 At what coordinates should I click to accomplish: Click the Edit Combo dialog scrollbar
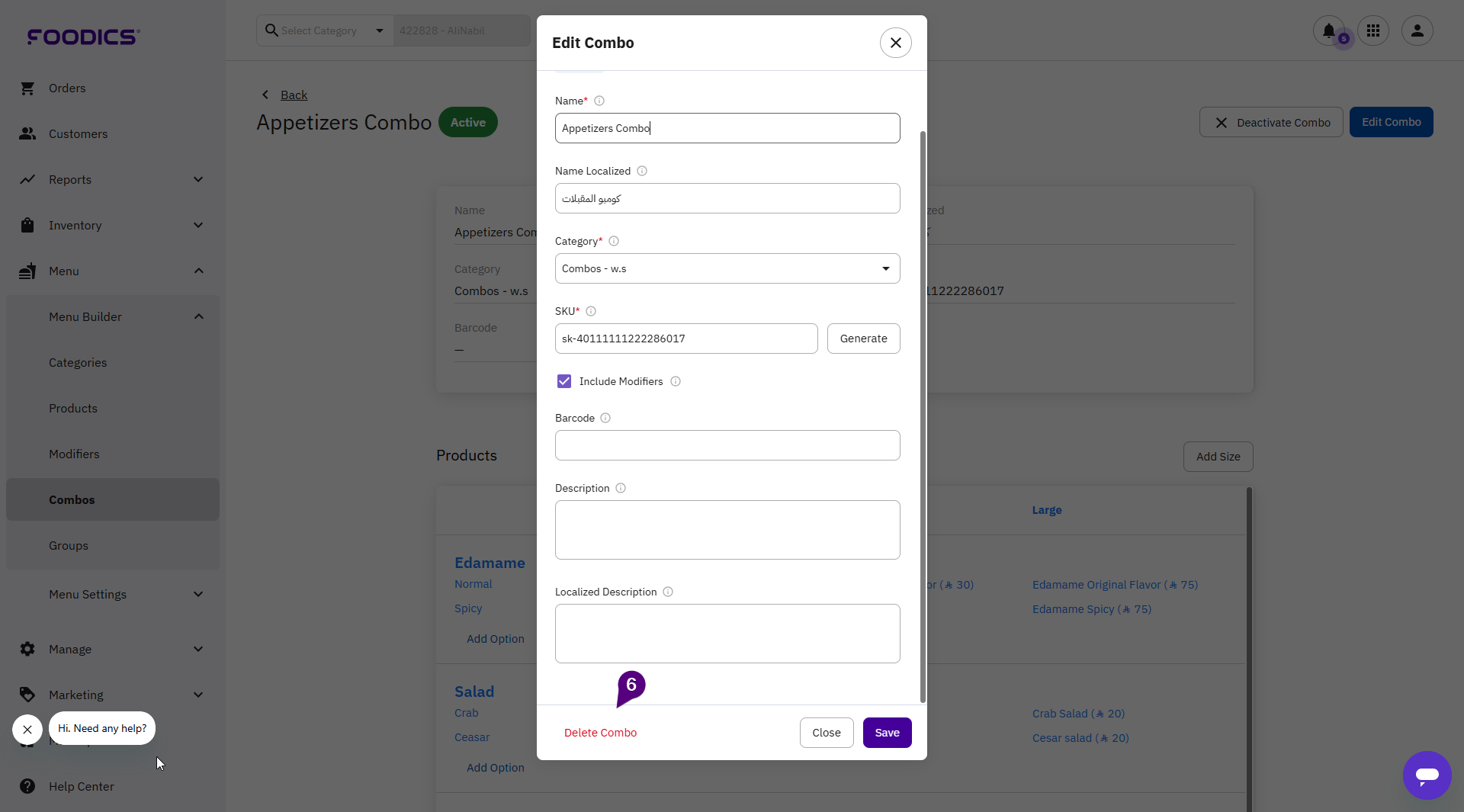tap(923, 416)
